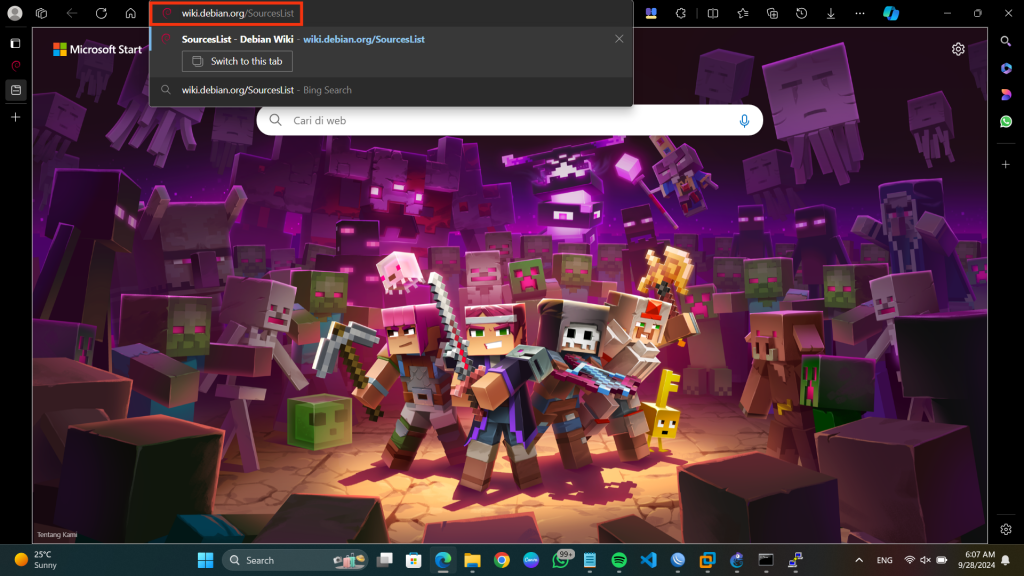Start voice search with microphone icon
Screen dimensions: 1024x576
744,121
